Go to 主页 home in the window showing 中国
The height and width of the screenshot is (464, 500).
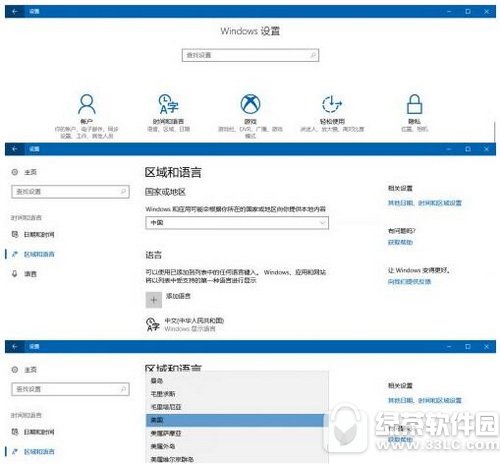25,172
